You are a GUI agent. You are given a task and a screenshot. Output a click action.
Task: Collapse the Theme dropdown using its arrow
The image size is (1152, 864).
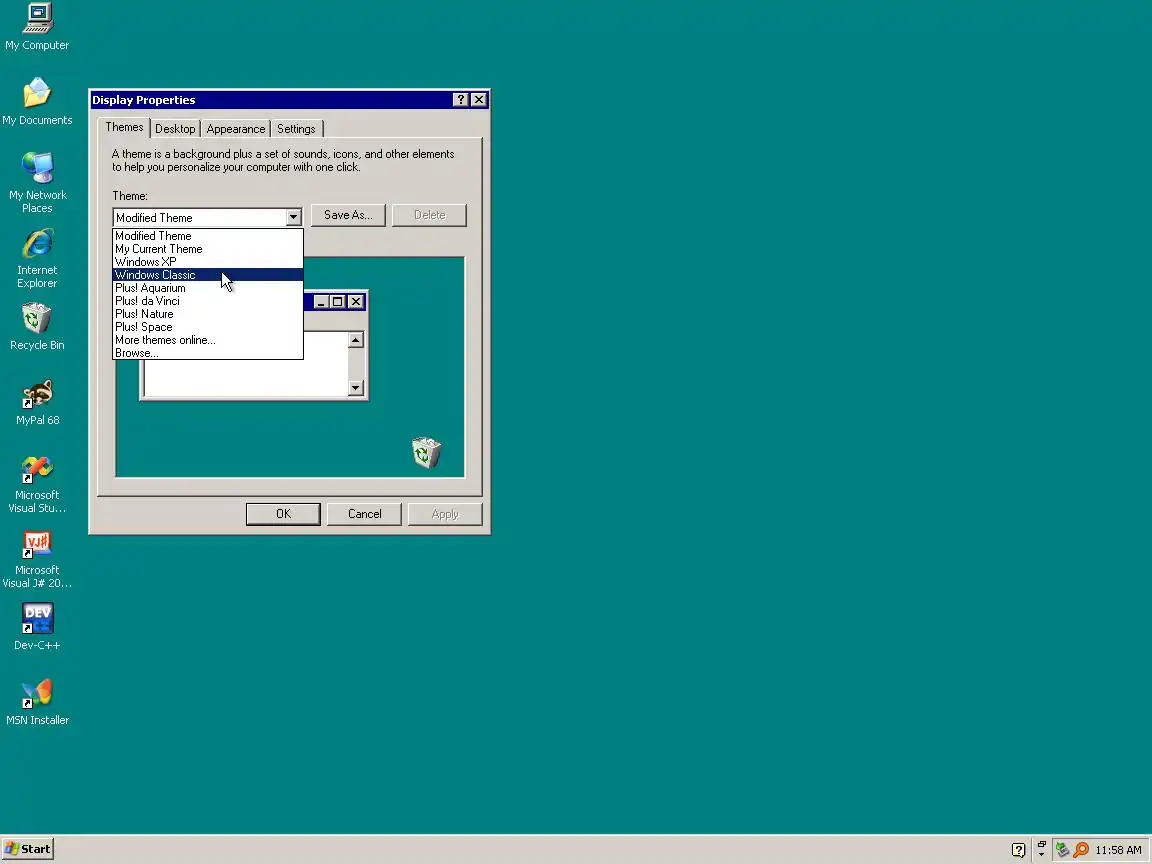pos(293,217)
